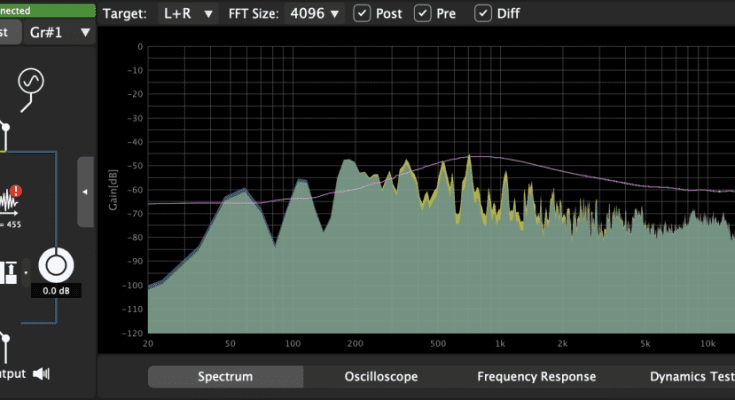
Task: Open the Target L+R dropdown
Action: coord(189,14)
